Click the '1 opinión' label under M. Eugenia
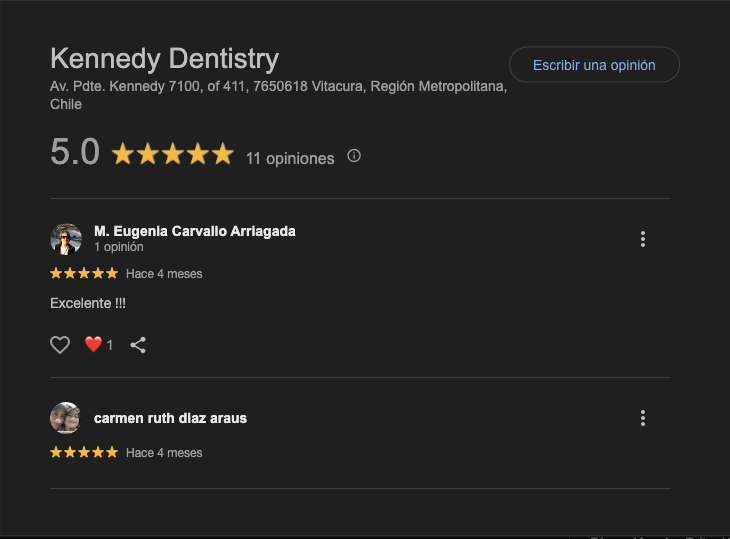The image size is (730, 539). point(119,247)
